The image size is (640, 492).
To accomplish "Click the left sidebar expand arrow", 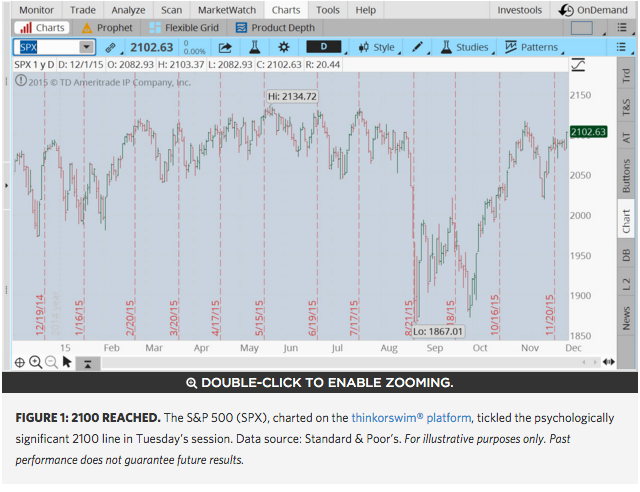I will [6, 185].
